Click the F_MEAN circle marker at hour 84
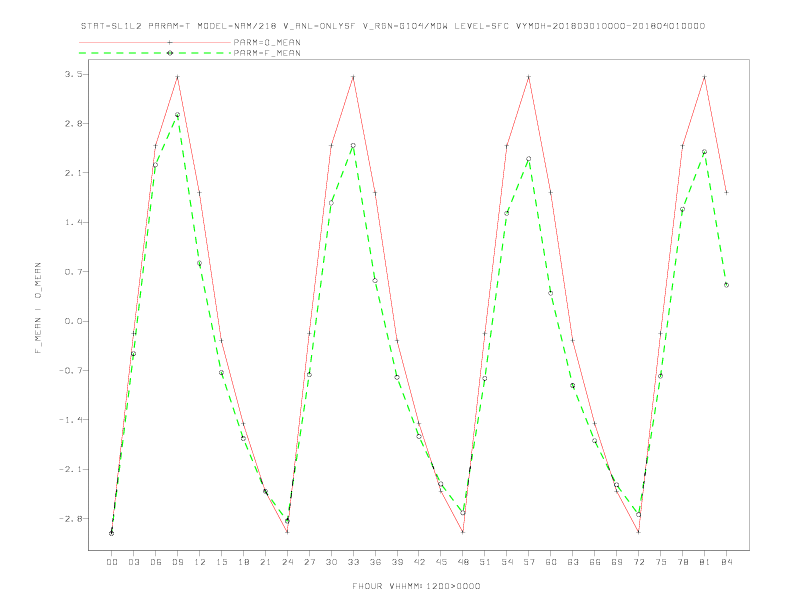The image size is (792, 612). (726, 285)
